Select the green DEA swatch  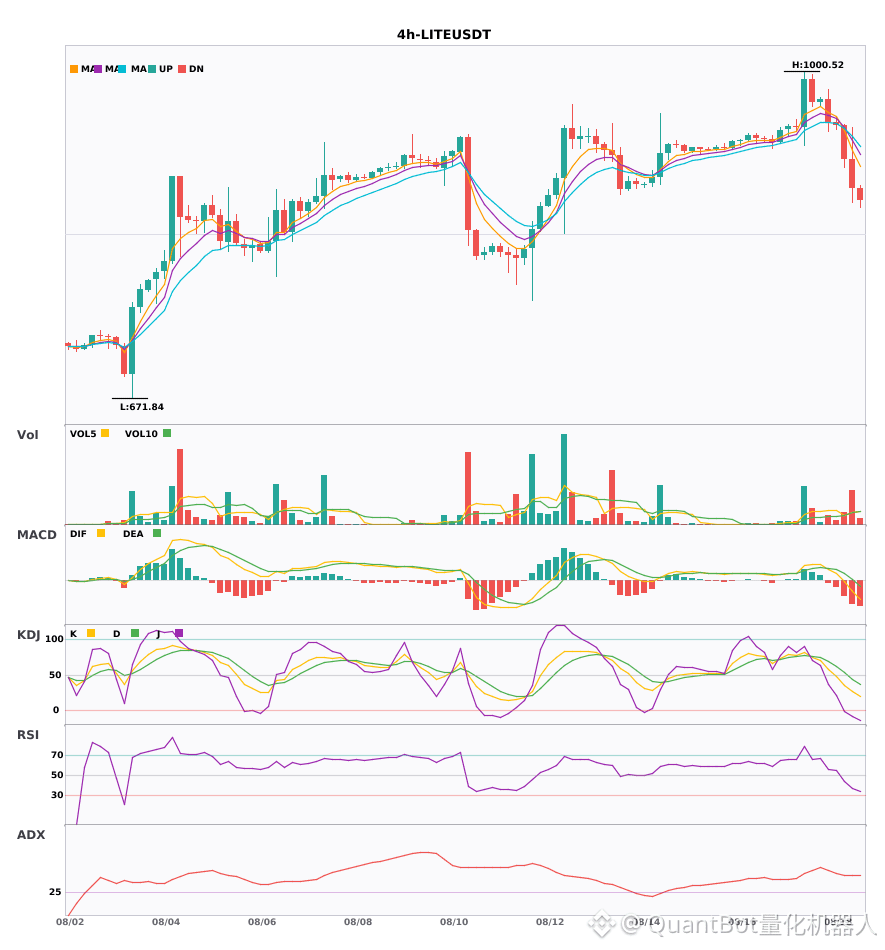[157, 533]
